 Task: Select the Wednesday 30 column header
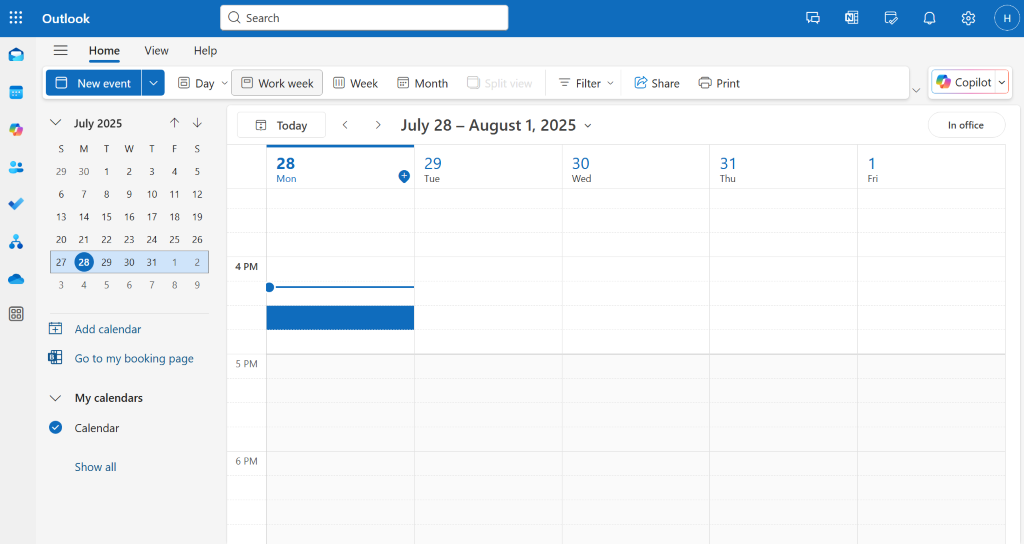click(x=635, y=168)
